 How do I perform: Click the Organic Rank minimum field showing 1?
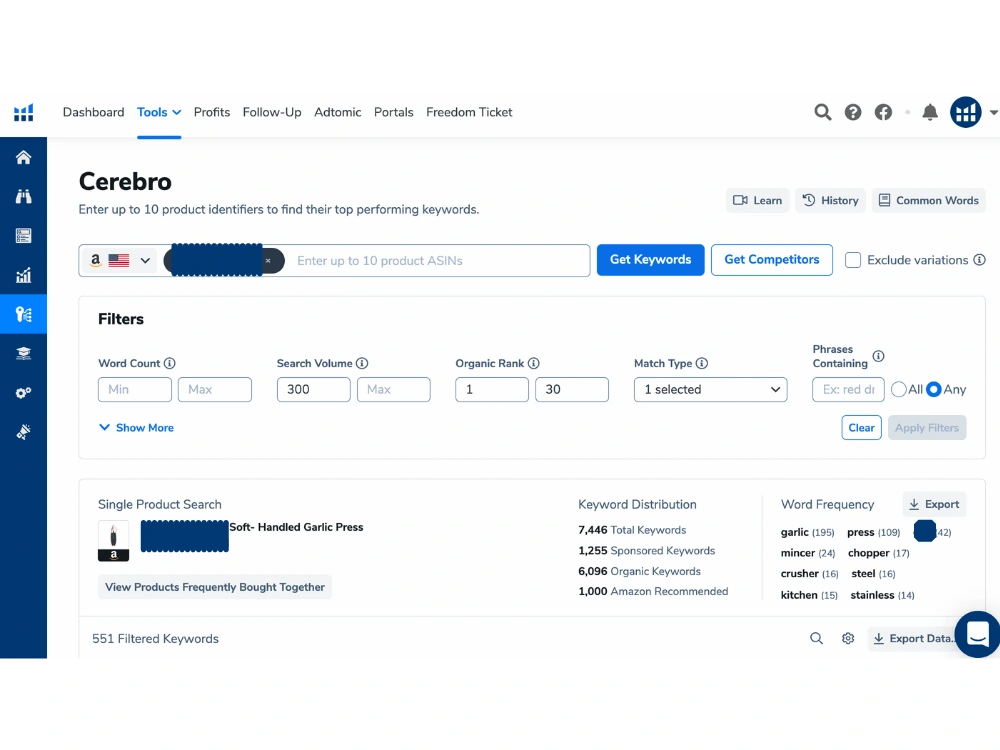pyautogui.click(x=492, y=389)
